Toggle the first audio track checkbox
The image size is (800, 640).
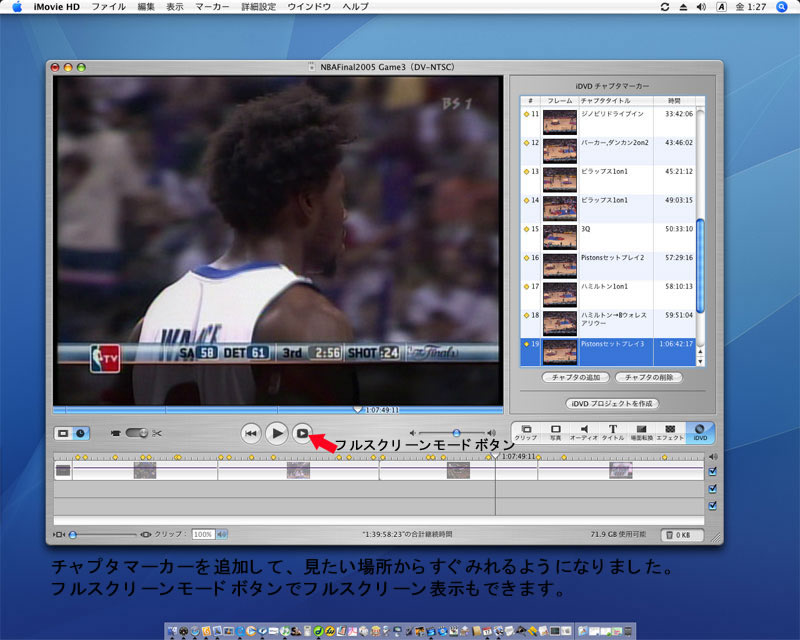pyautogui.click(x=712, y=489)
